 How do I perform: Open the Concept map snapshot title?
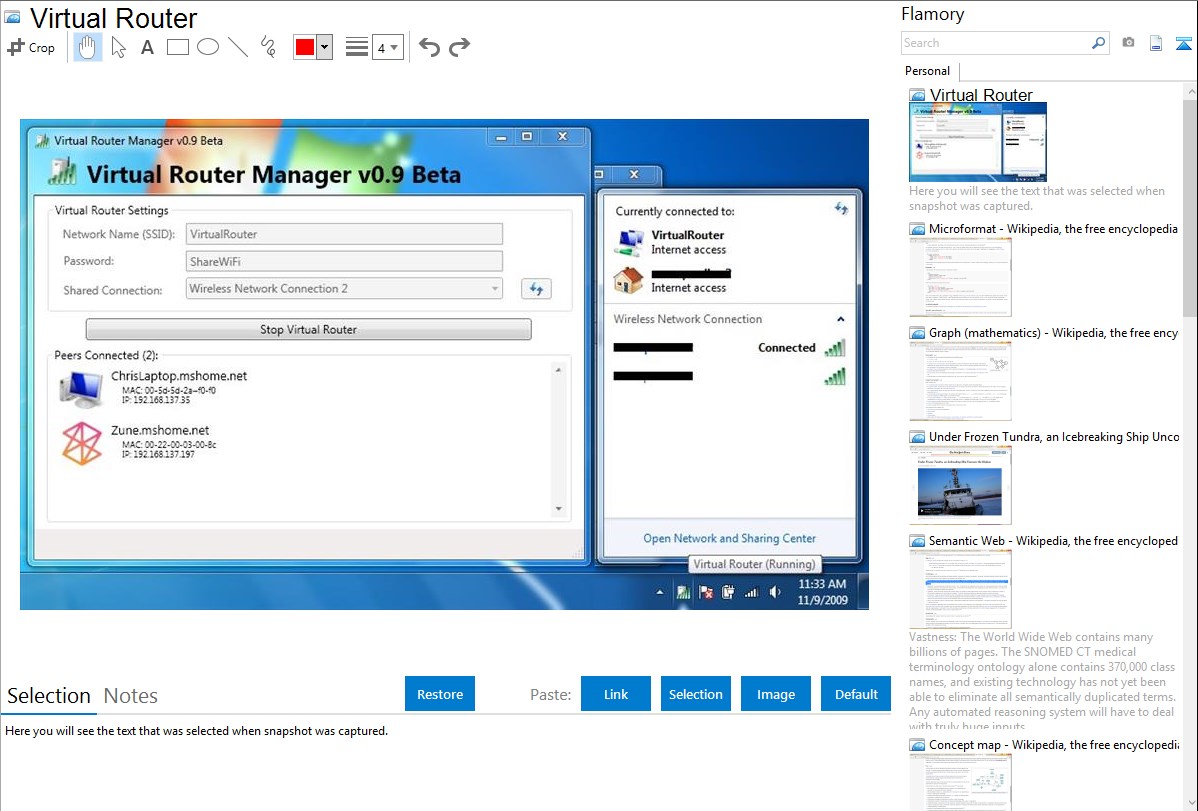click(1053, 744)
